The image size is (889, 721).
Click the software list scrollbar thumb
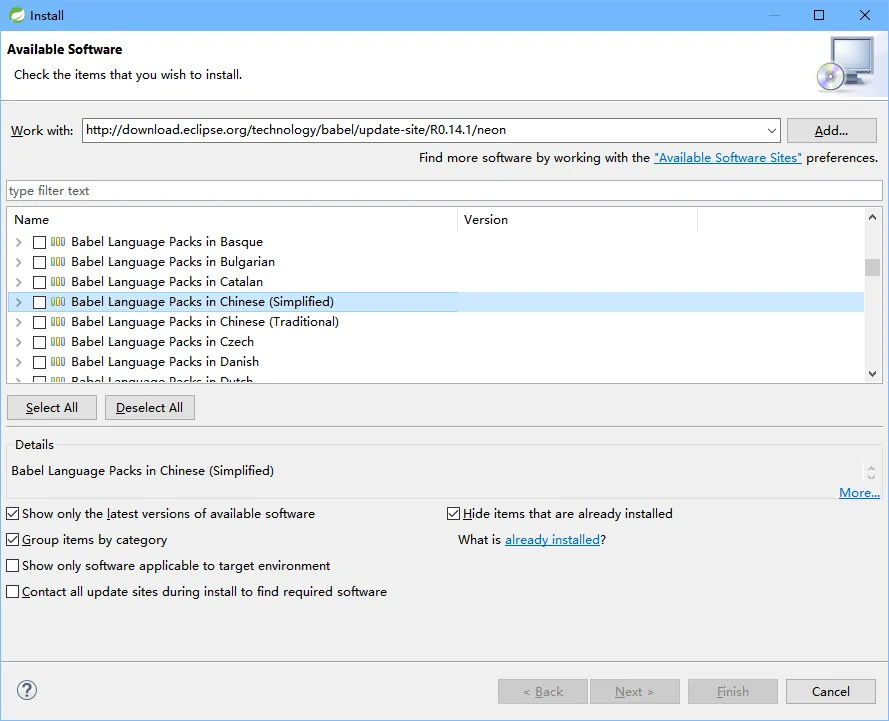[872, 267]
